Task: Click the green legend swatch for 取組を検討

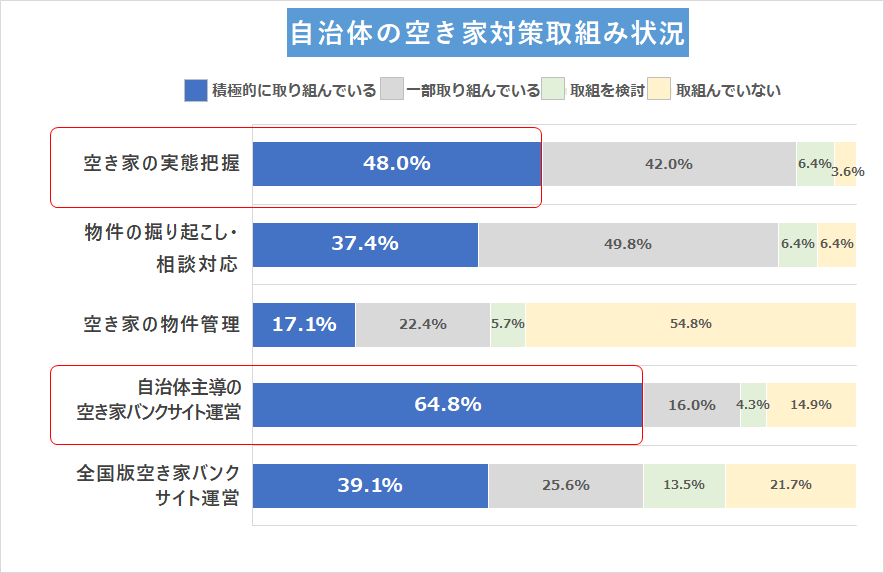Action: point(553,90)
